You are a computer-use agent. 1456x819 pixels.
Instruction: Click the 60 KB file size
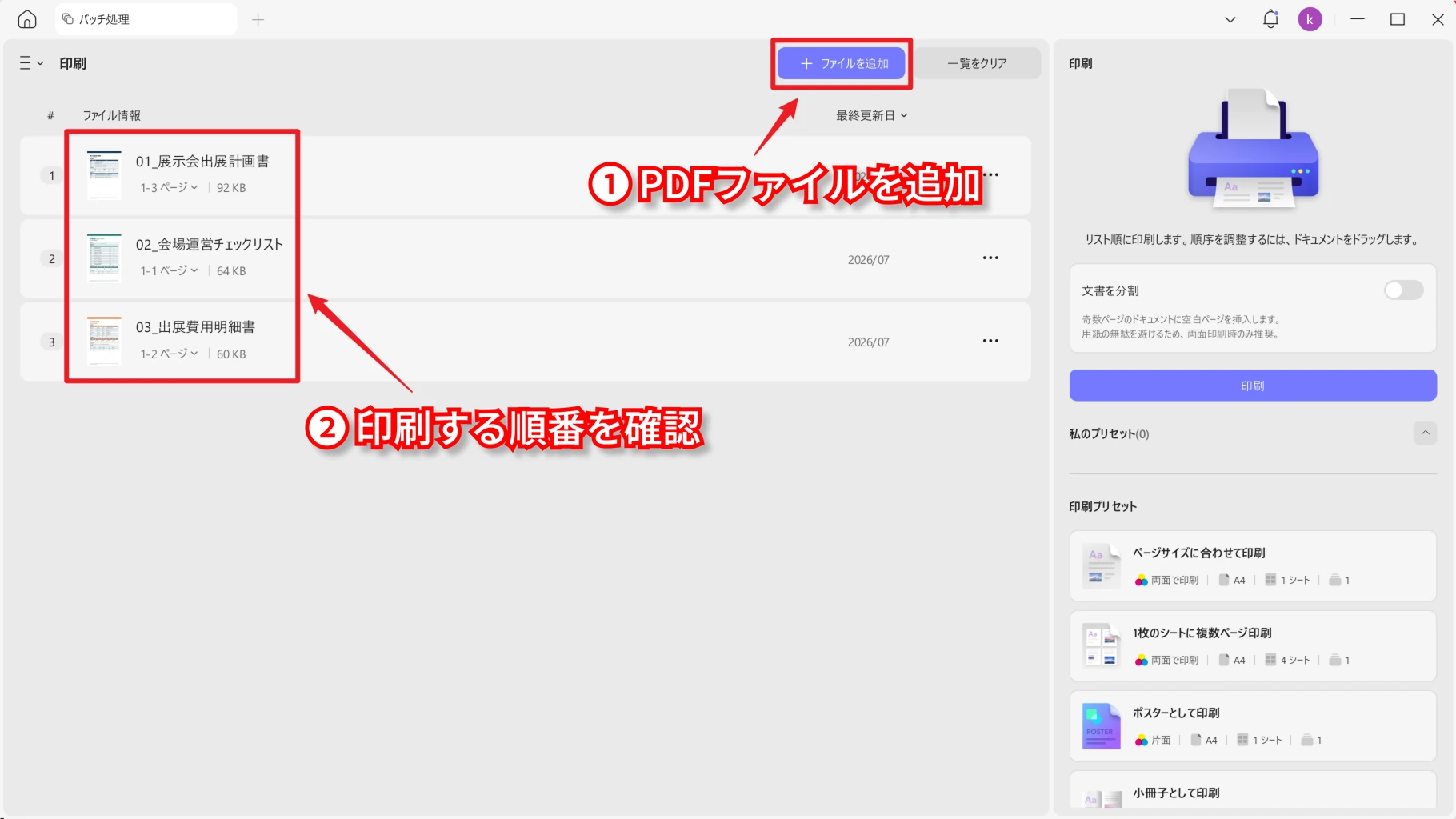[x=231, y=354]
